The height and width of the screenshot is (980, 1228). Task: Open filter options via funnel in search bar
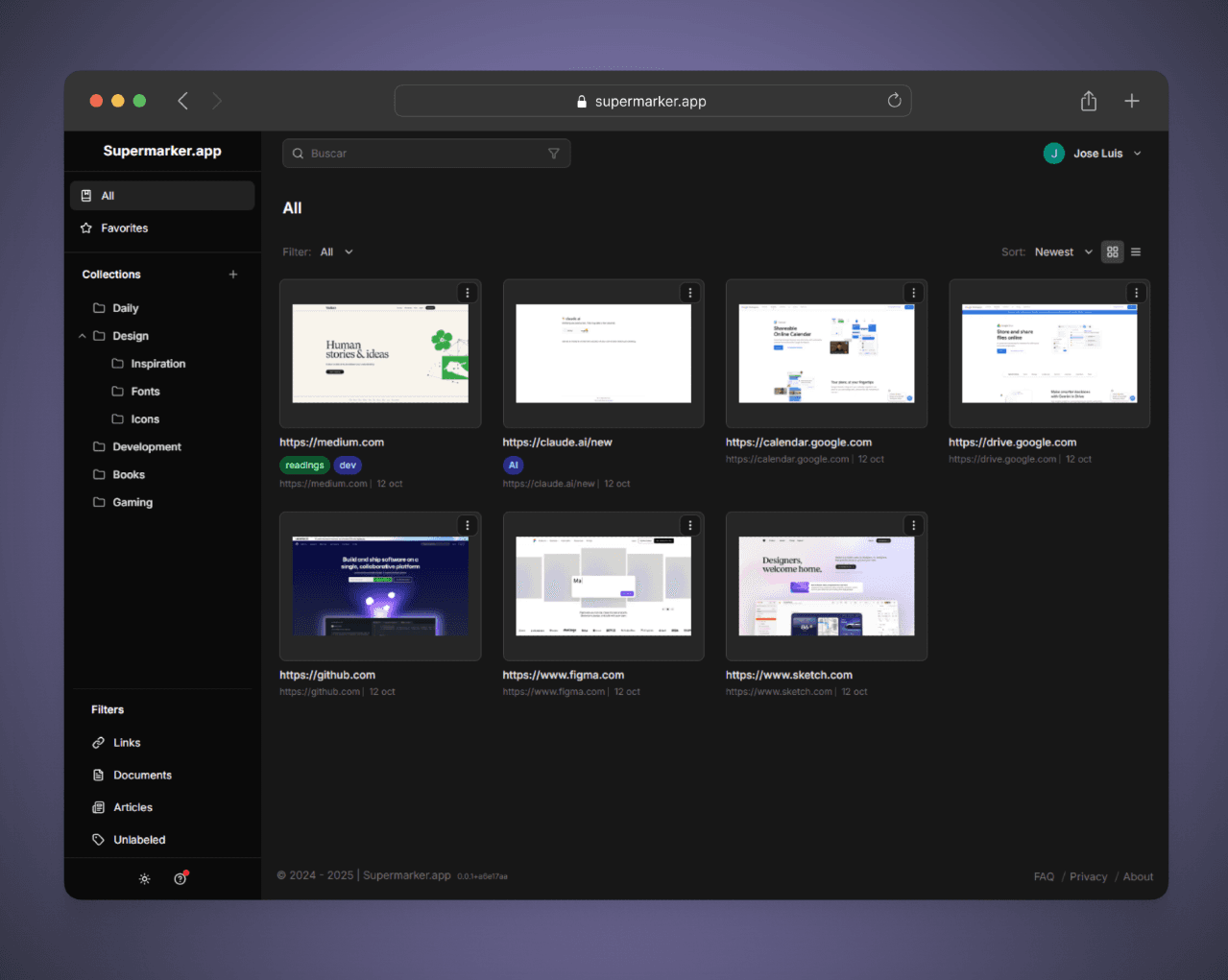pos(554,153)
